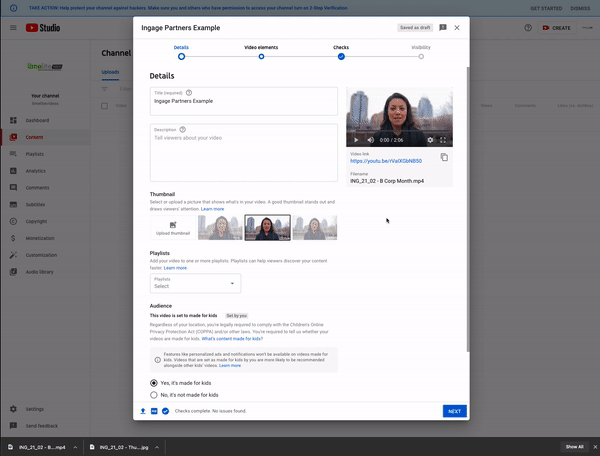The image size is (600, 456).
Task: Click the checks complete checkmark icon
Action: pos(165,411)
